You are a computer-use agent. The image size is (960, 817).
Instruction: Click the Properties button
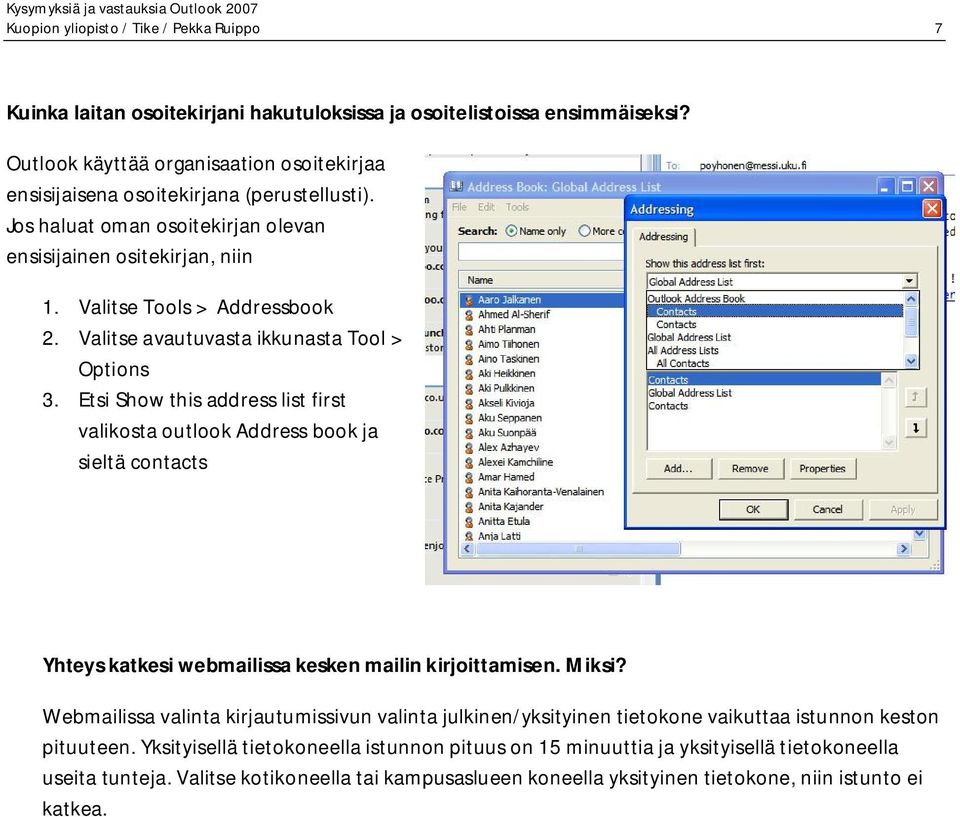point(822,469)
